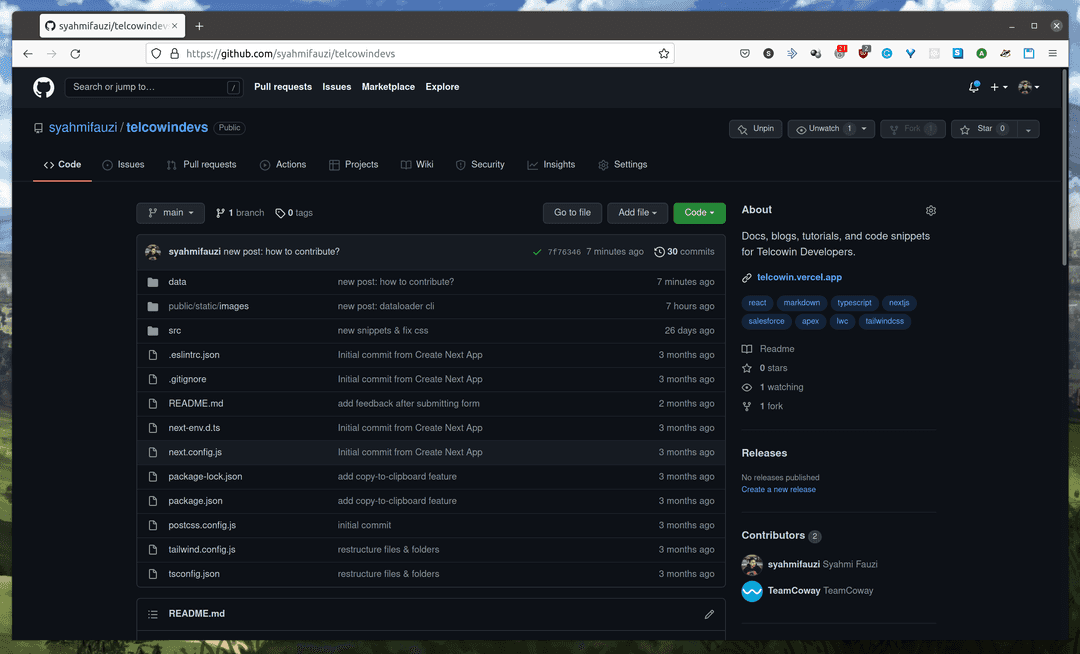Screen dimensions: 1080x654
Task: Open the Issues repository tab
Action: click(123, 165)
